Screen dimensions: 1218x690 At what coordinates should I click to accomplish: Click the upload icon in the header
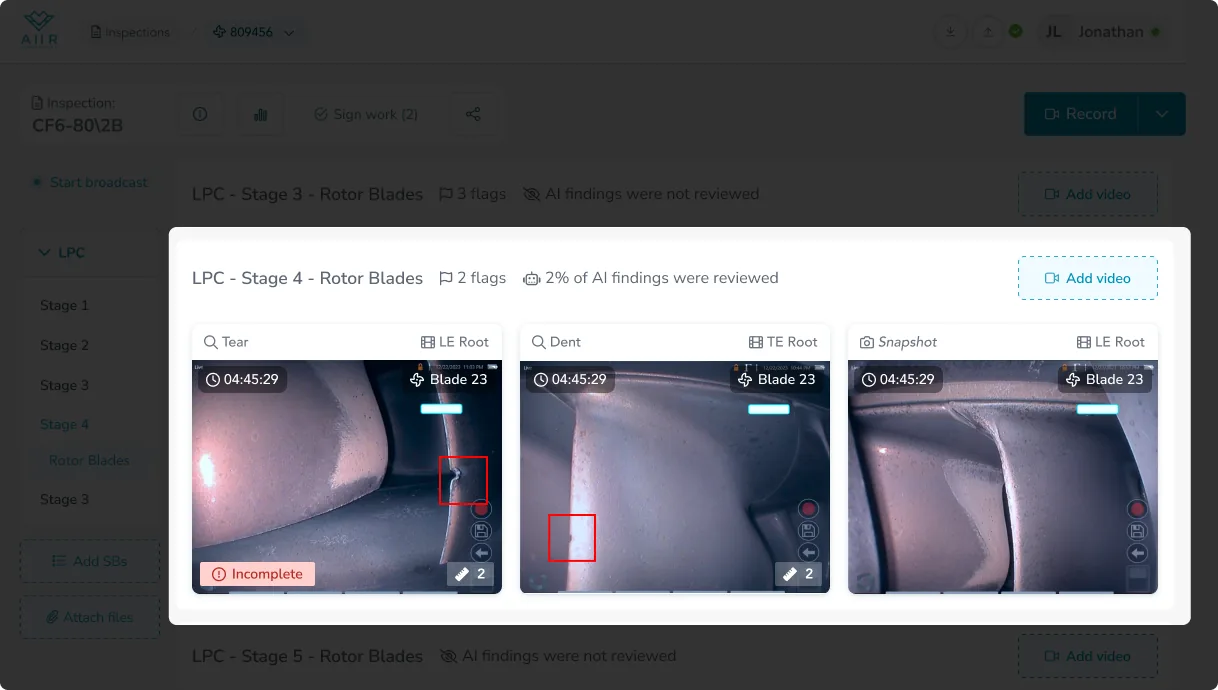click(988, 32)
